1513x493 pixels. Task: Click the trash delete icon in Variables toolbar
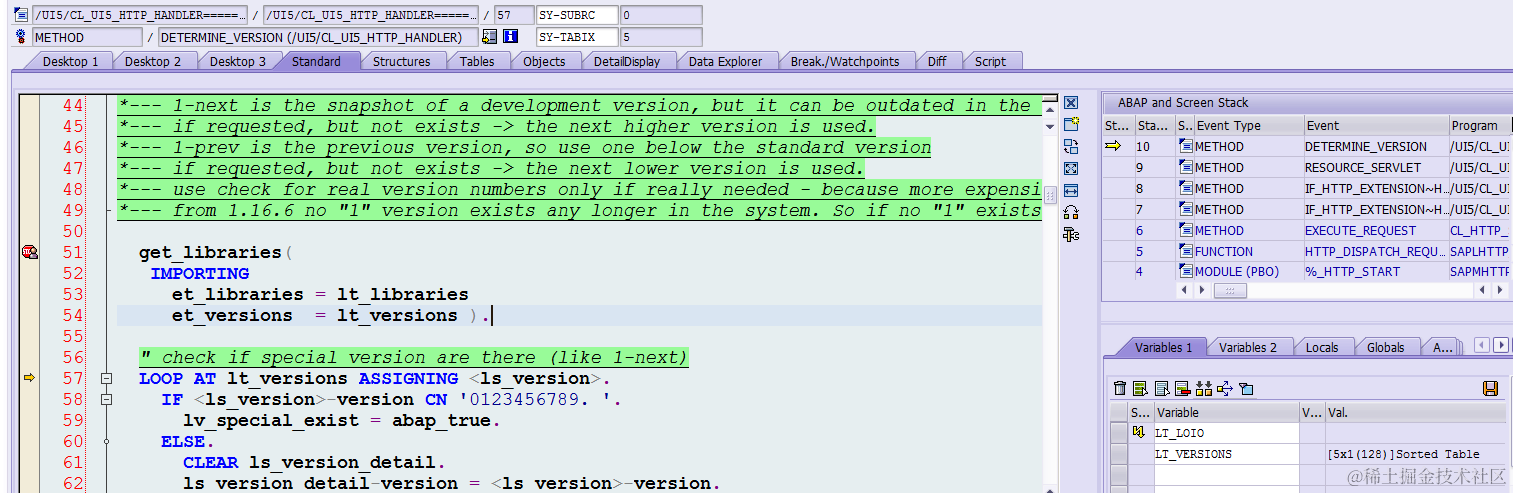[1120, 388]
